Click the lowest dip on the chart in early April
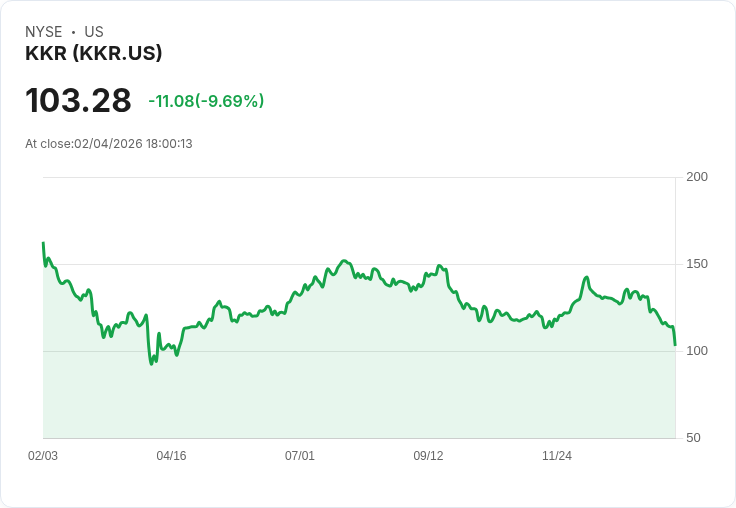Viewport: 736px width, 508px height. [x=152, y=363]
